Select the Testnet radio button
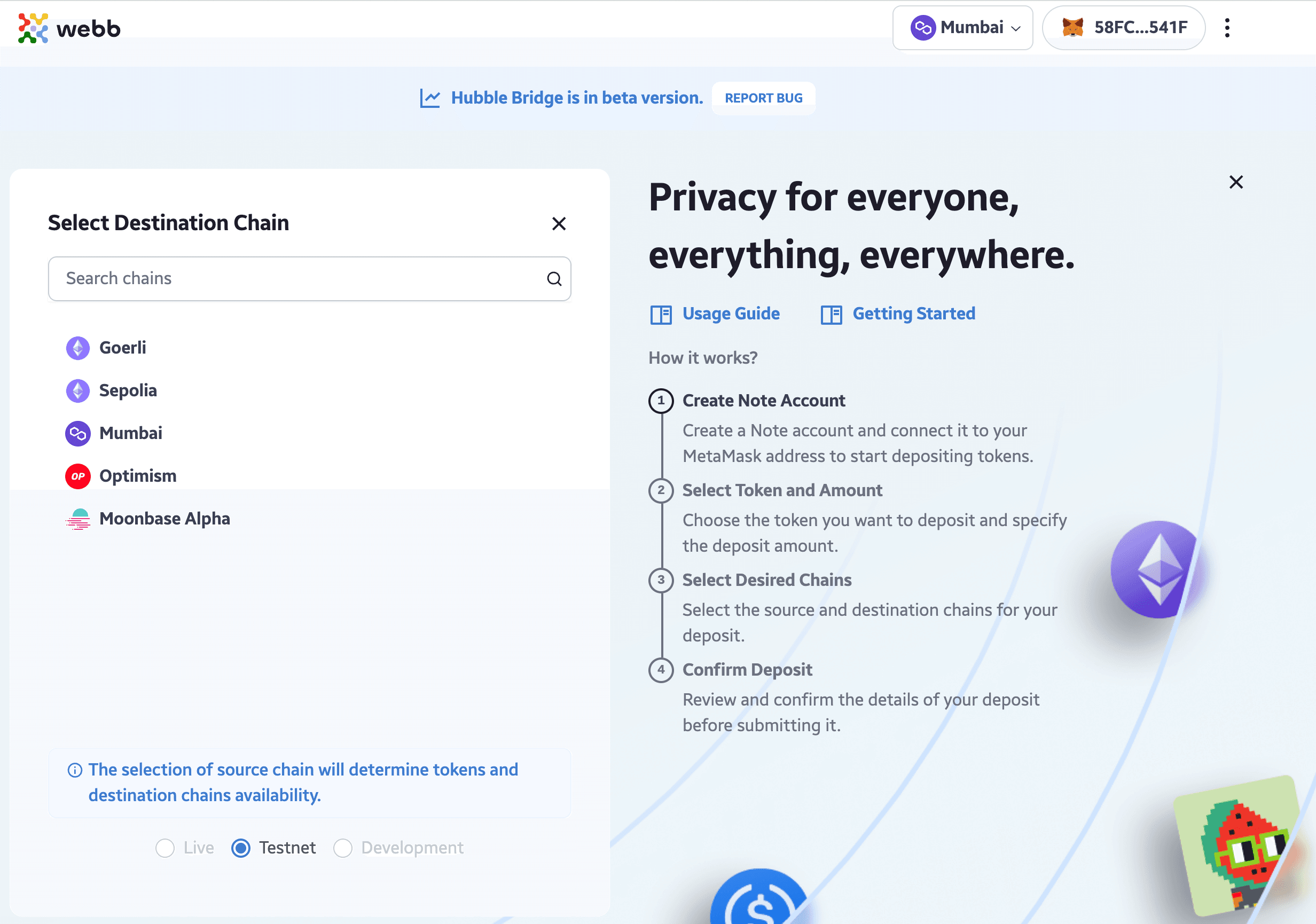 pyautogui.click(x=241, y=848)
